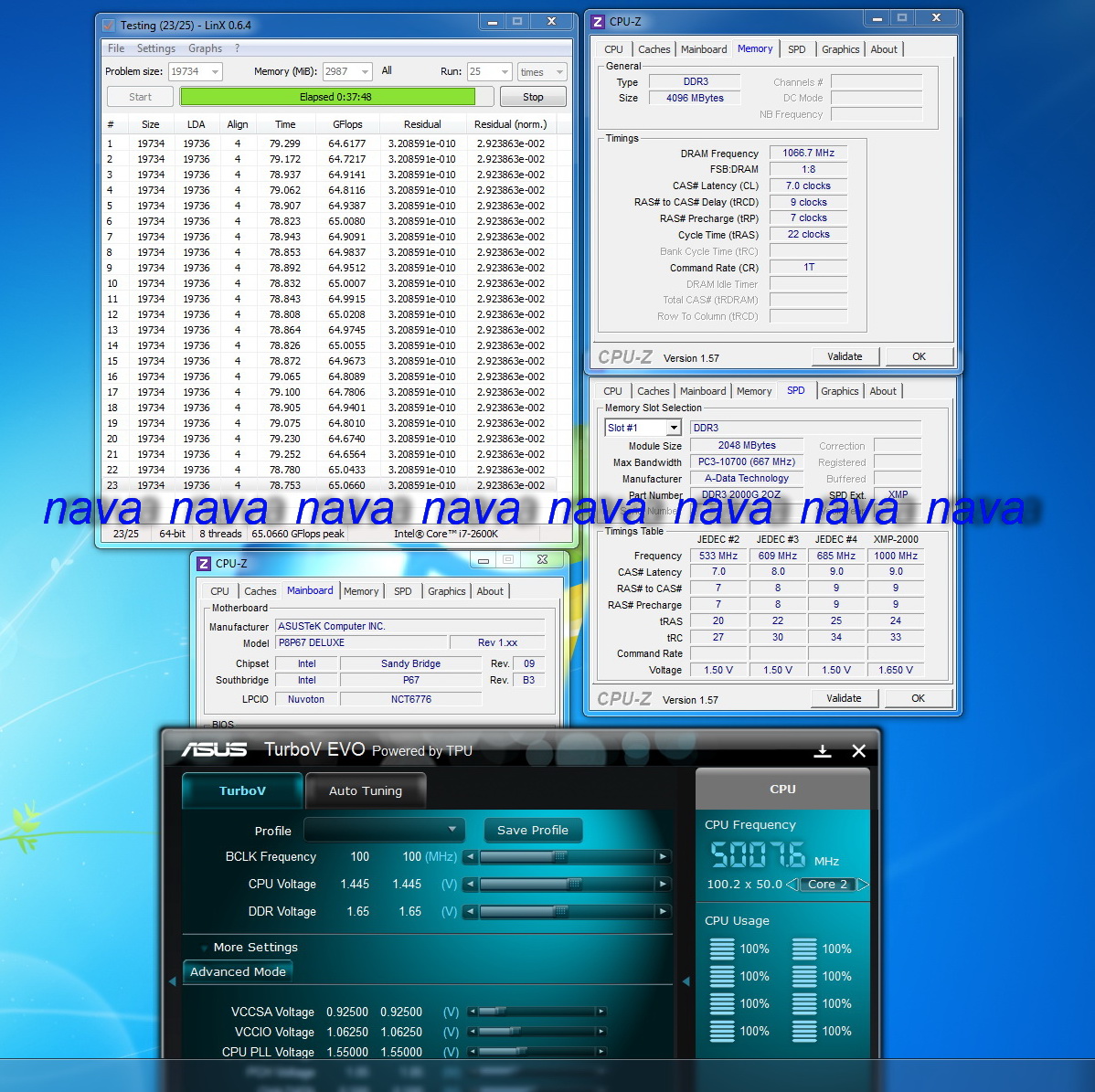Select test result row 23 in LinX

[x=330, y=485]
